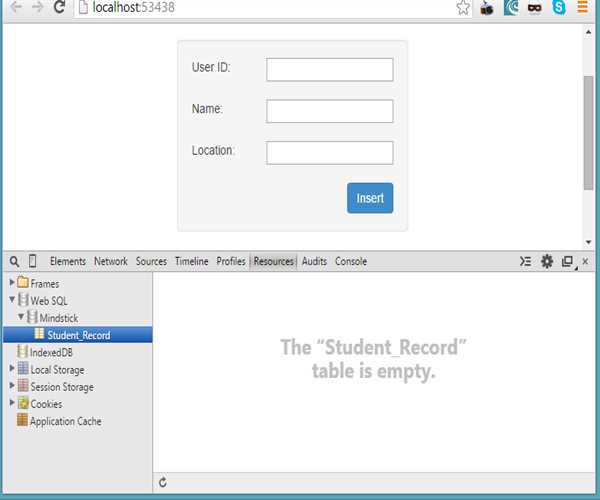Refresh the Student_Record table view
The image size is (600, 500).
coord(164,484)
